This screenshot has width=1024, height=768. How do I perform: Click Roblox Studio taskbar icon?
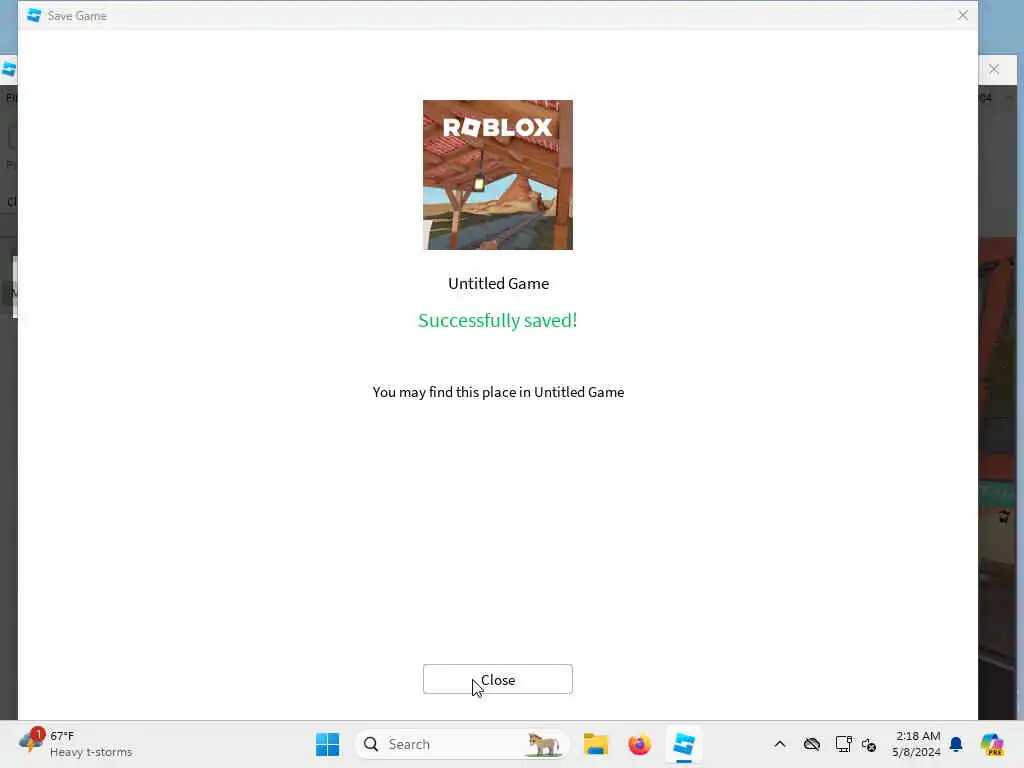point(684,744)
